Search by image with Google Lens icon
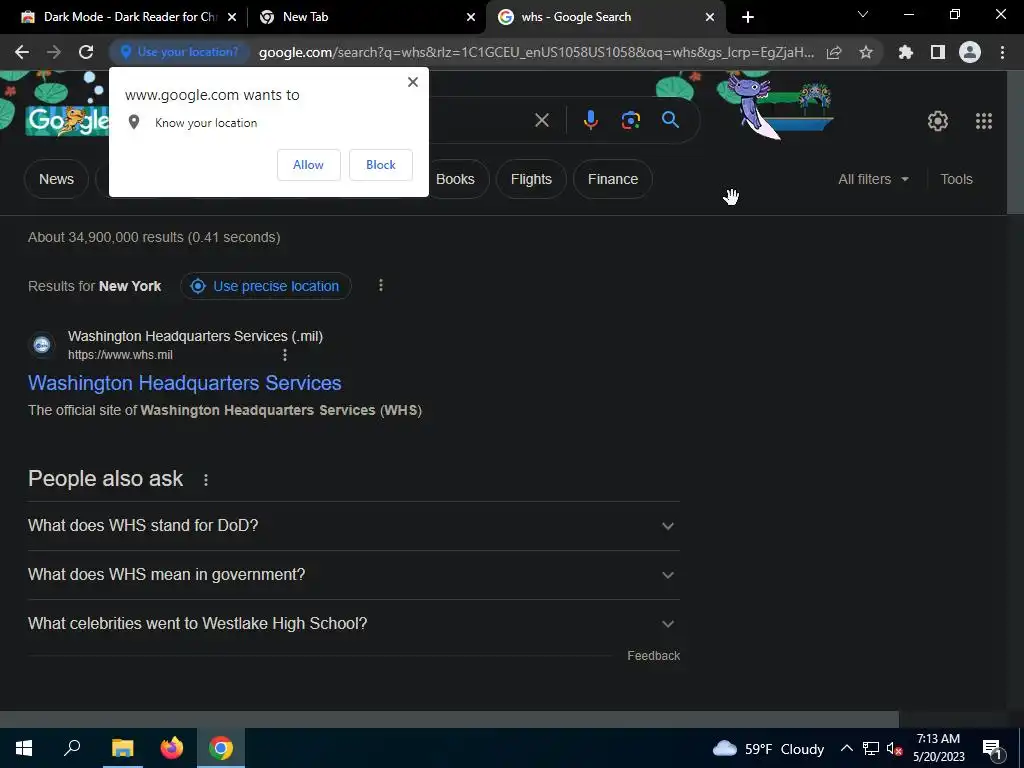Image resolution: width=1024 pixels, height=768 pixels. click(631, 120)
